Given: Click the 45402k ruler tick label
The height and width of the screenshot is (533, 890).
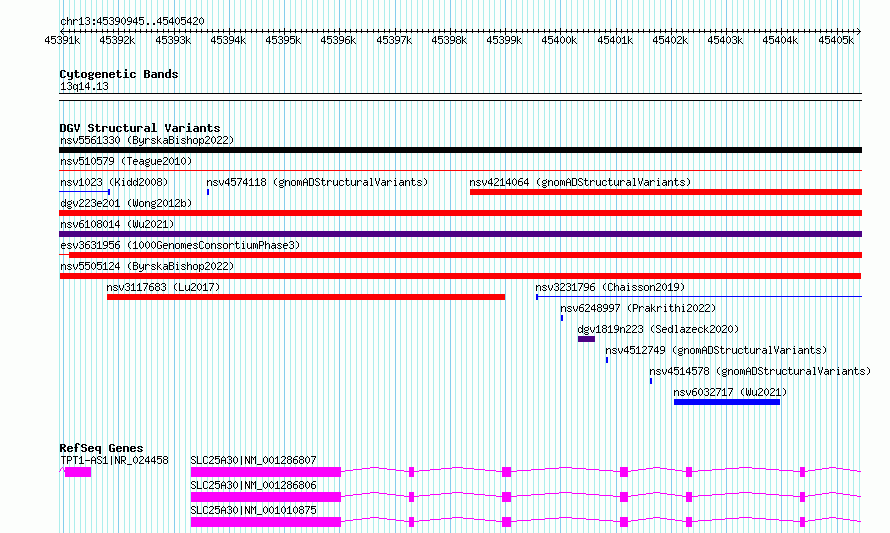Looking at the screenshot, I should 670,40.
